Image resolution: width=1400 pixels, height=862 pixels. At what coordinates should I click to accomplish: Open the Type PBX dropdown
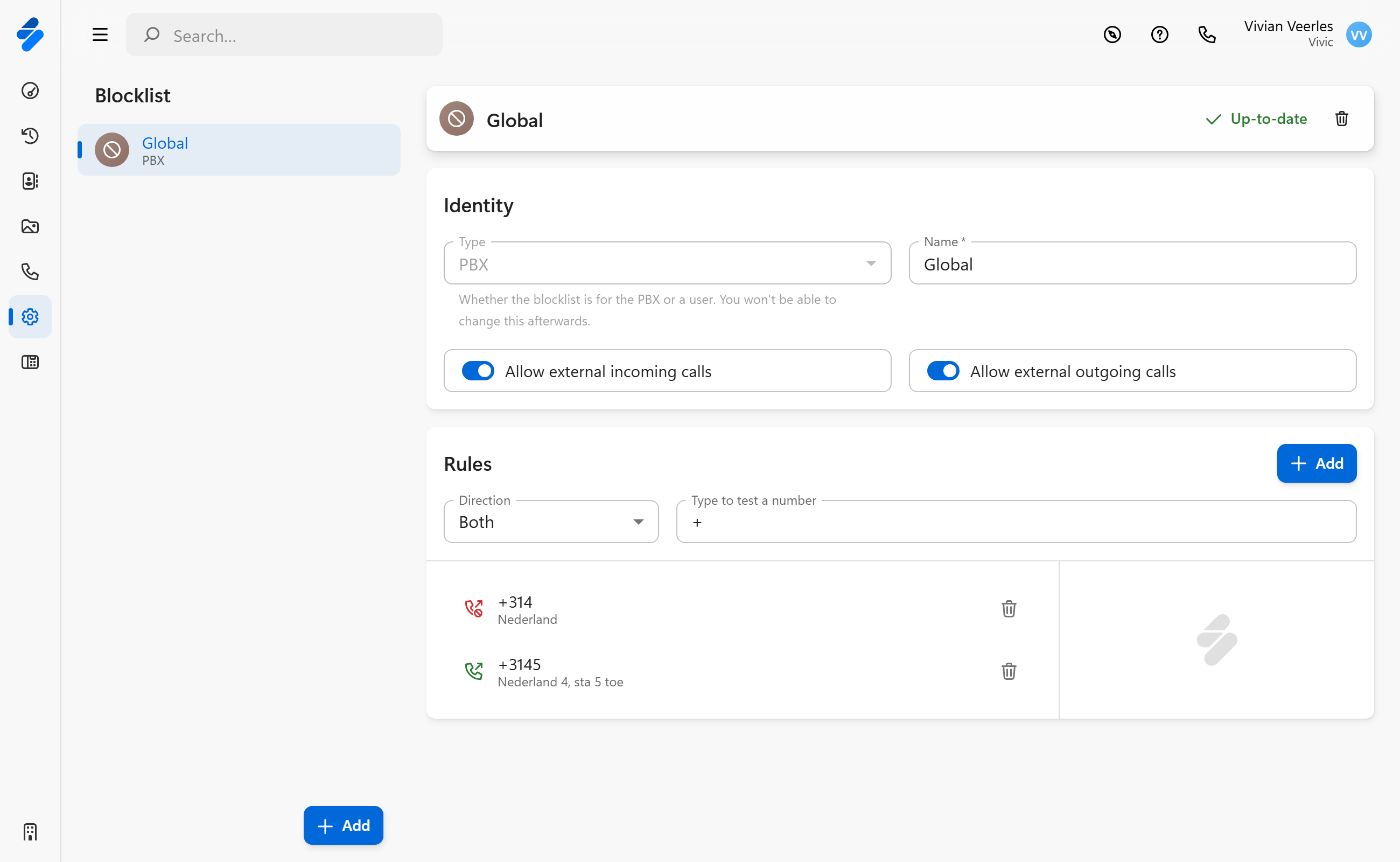pos(667,263)
